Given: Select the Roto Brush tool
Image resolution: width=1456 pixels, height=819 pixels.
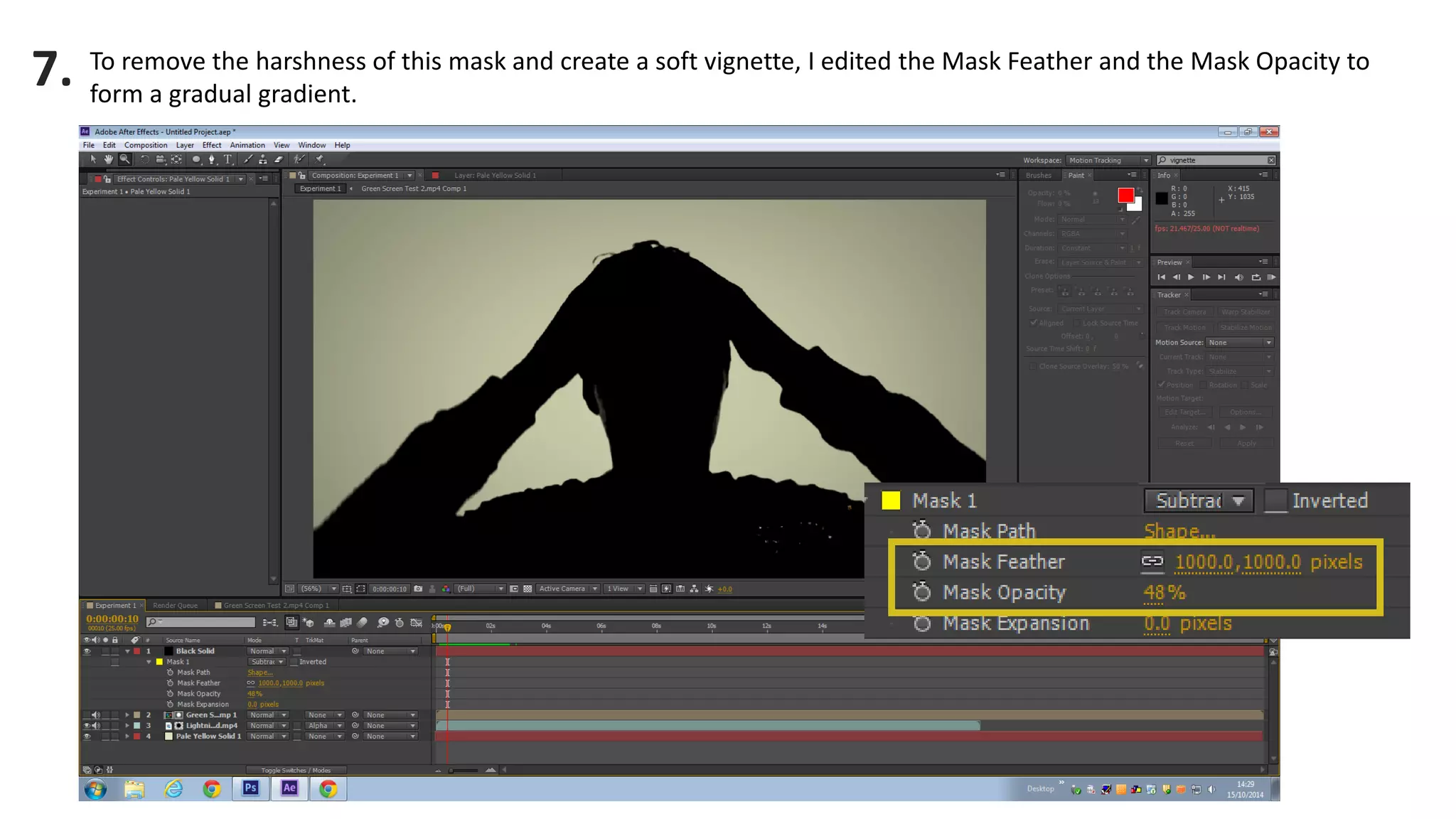Looking at the screenshot, I should pyautogui.click(x=299, y=160).
